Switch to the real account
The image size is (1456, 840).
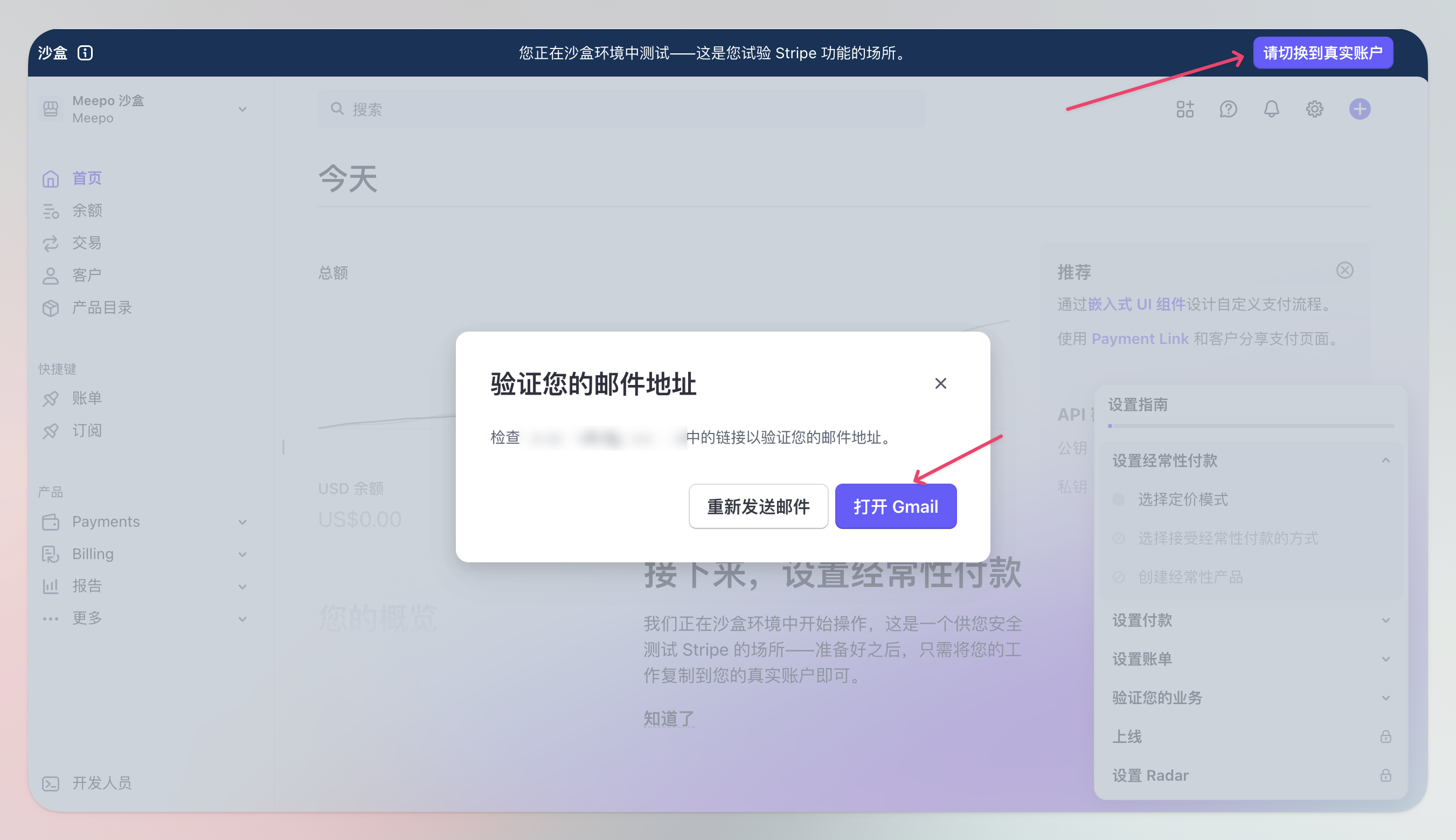pos(1323,53)
